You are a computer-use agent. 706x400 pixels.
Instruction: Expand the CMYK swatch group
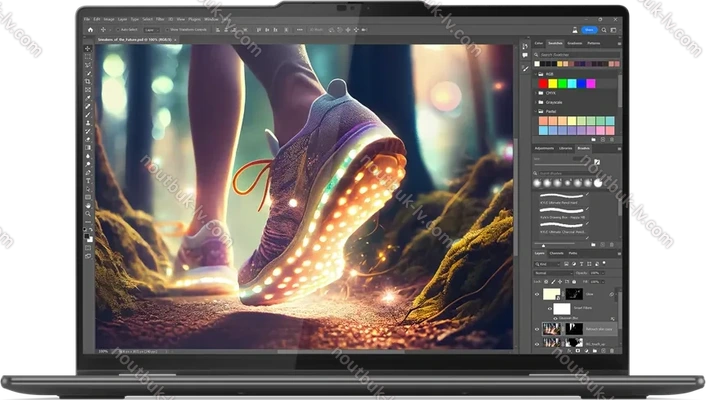(x=536, y=92)
